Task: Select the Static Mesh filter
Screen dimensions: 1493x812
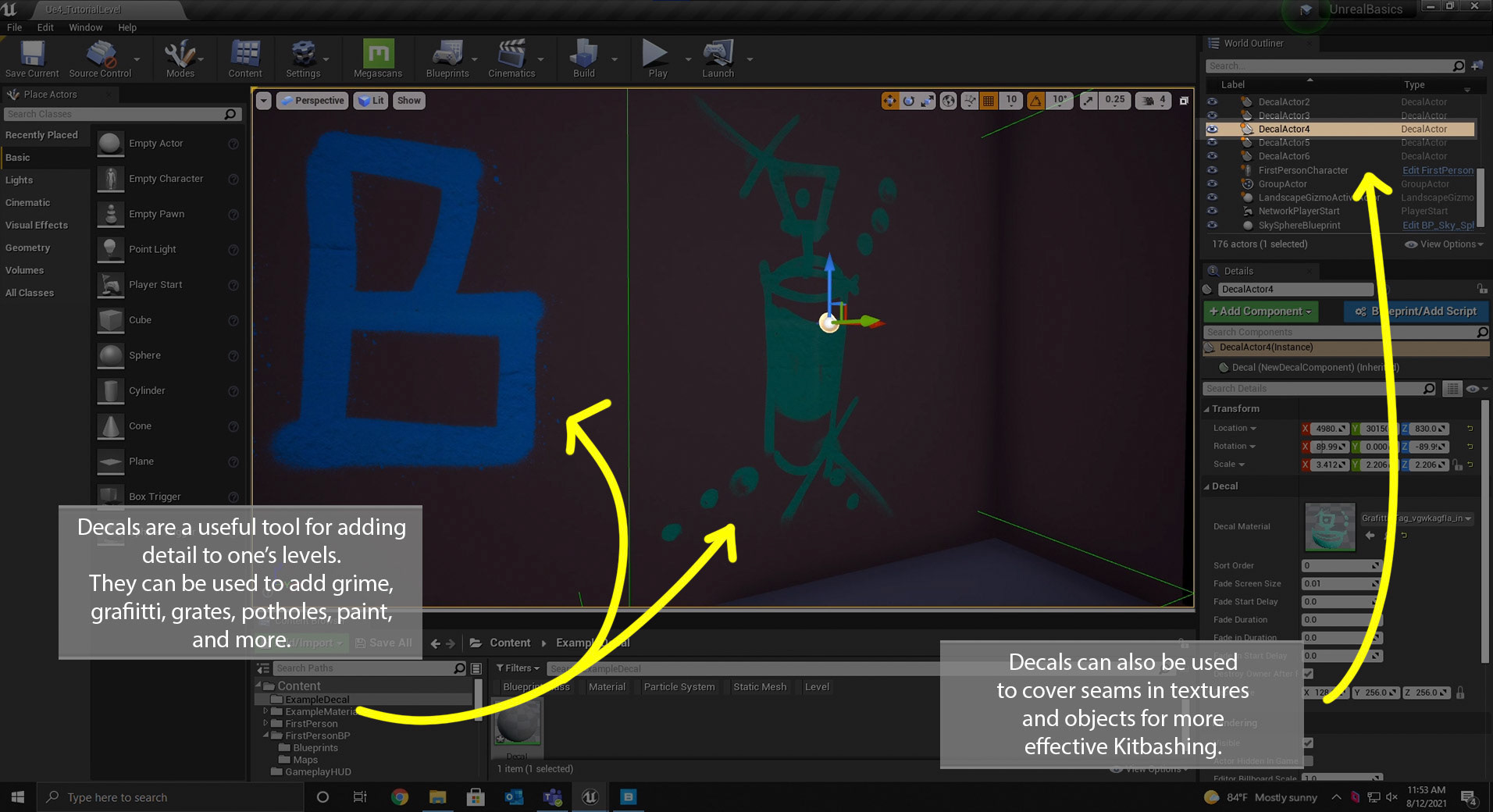Action: tap(759, 687)
